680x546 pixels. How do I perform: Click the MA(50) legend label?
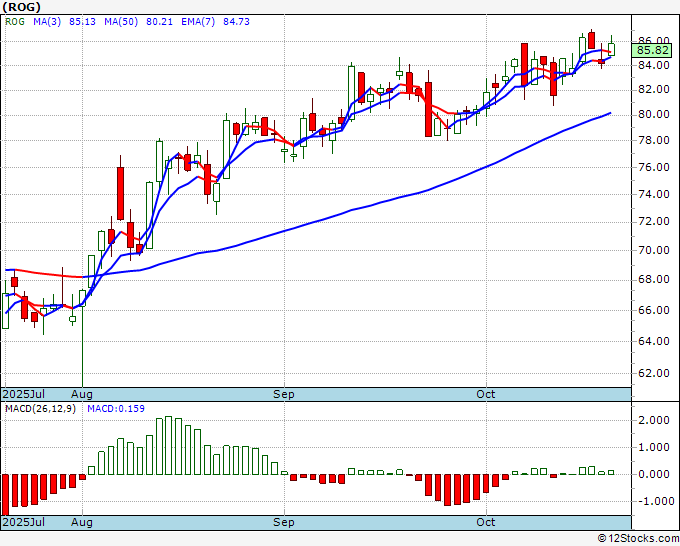click(x=121, y=22)
